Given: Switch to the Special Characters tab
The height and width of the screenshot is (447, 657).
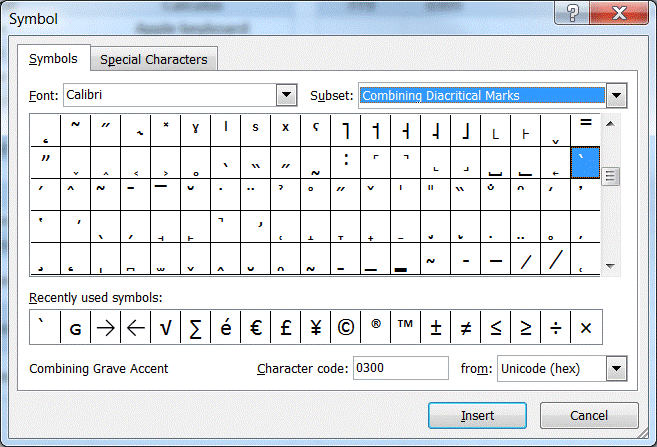Looking at the screenshot, I should coord(154,60).
